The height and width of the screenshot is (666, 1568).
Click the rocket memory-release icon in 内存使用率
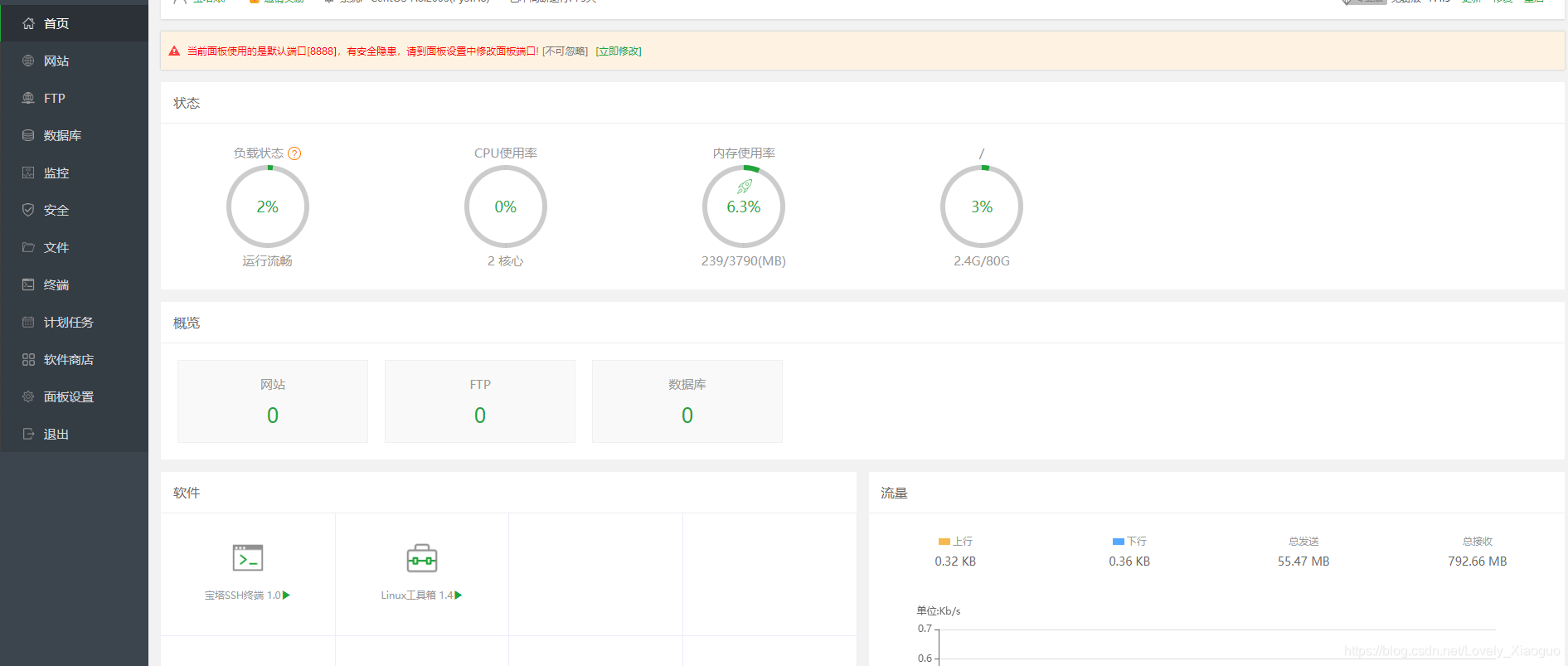click(x=745, y=187)
